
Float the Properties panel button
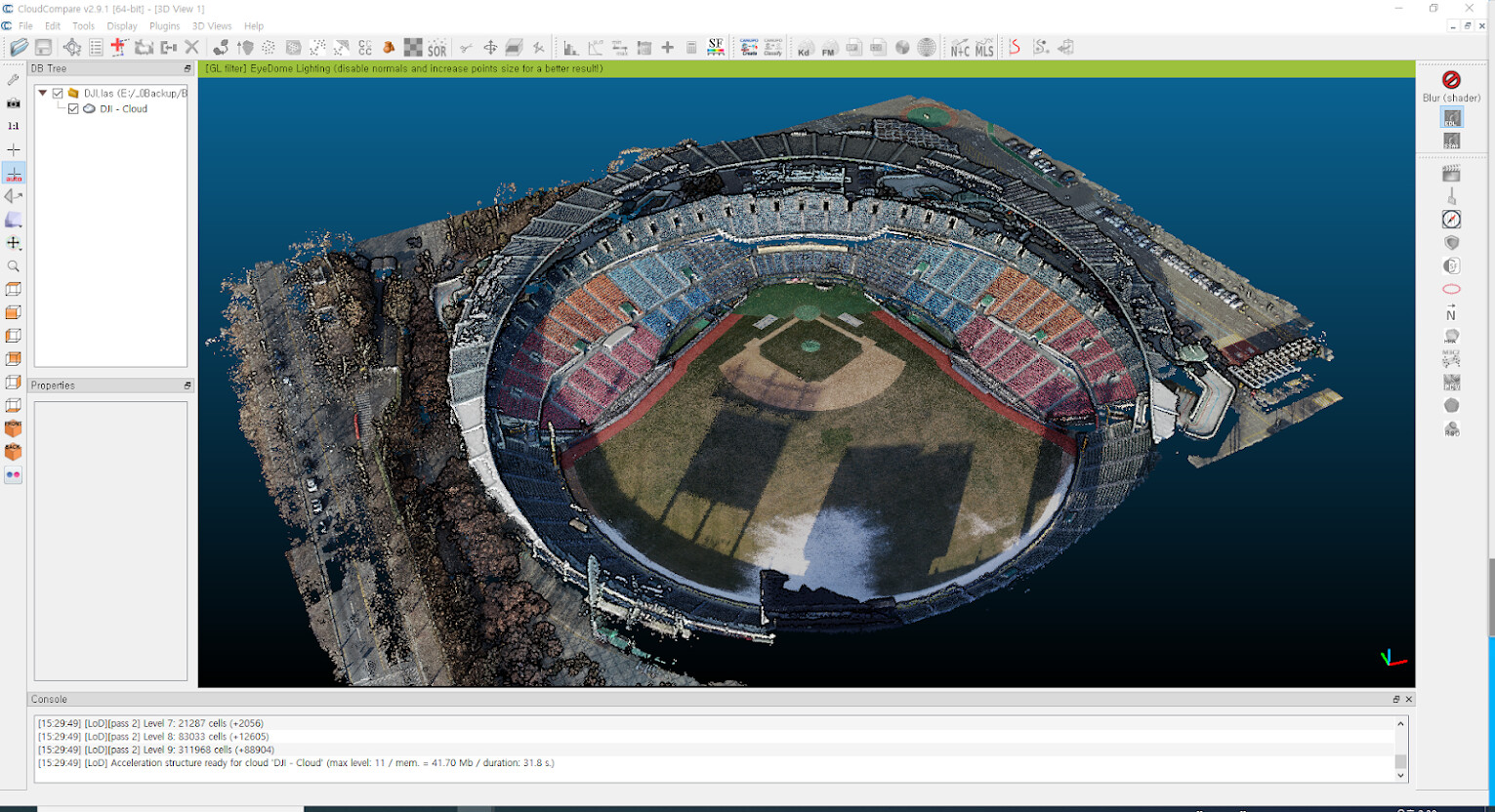pyautogui.click(x=187, y=386)
